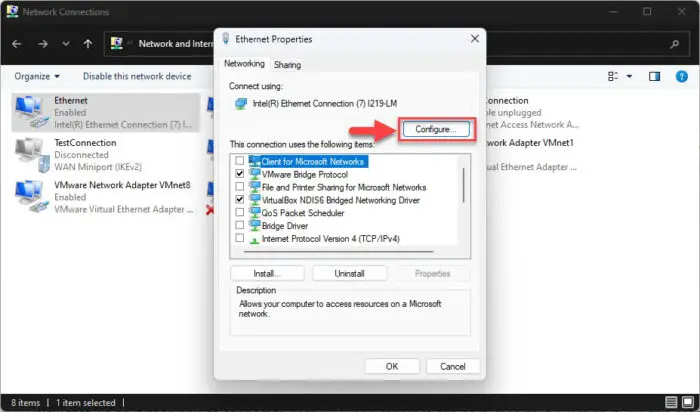This screenshot has height=412, width=700.
Task: Check Internet Protocol Version 4 checkbox
Action: (240, 238)
